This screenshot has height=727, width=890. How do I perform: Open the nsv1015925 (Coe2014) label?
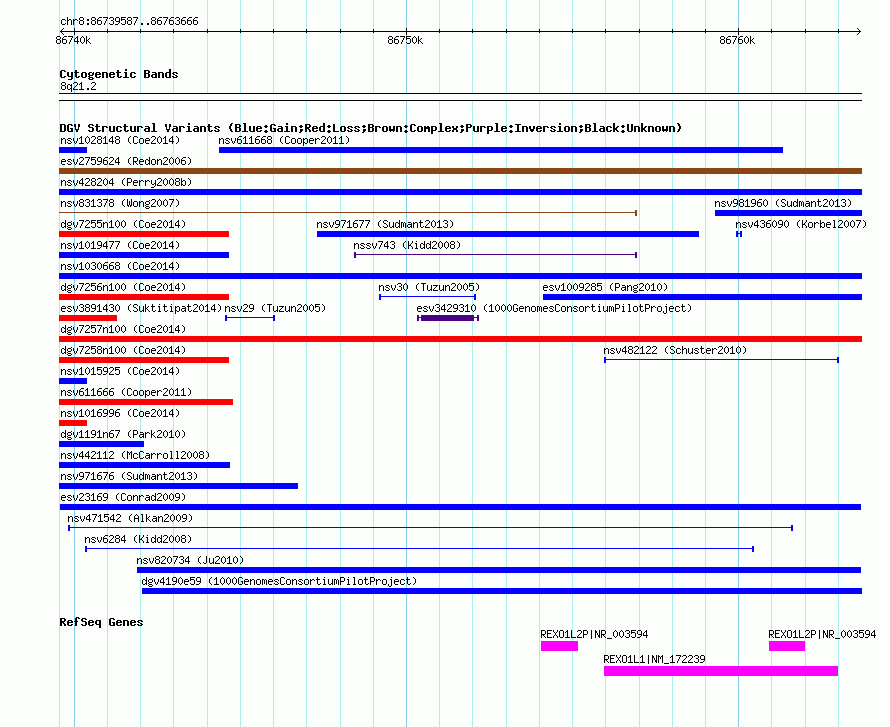tap(120, 371)
